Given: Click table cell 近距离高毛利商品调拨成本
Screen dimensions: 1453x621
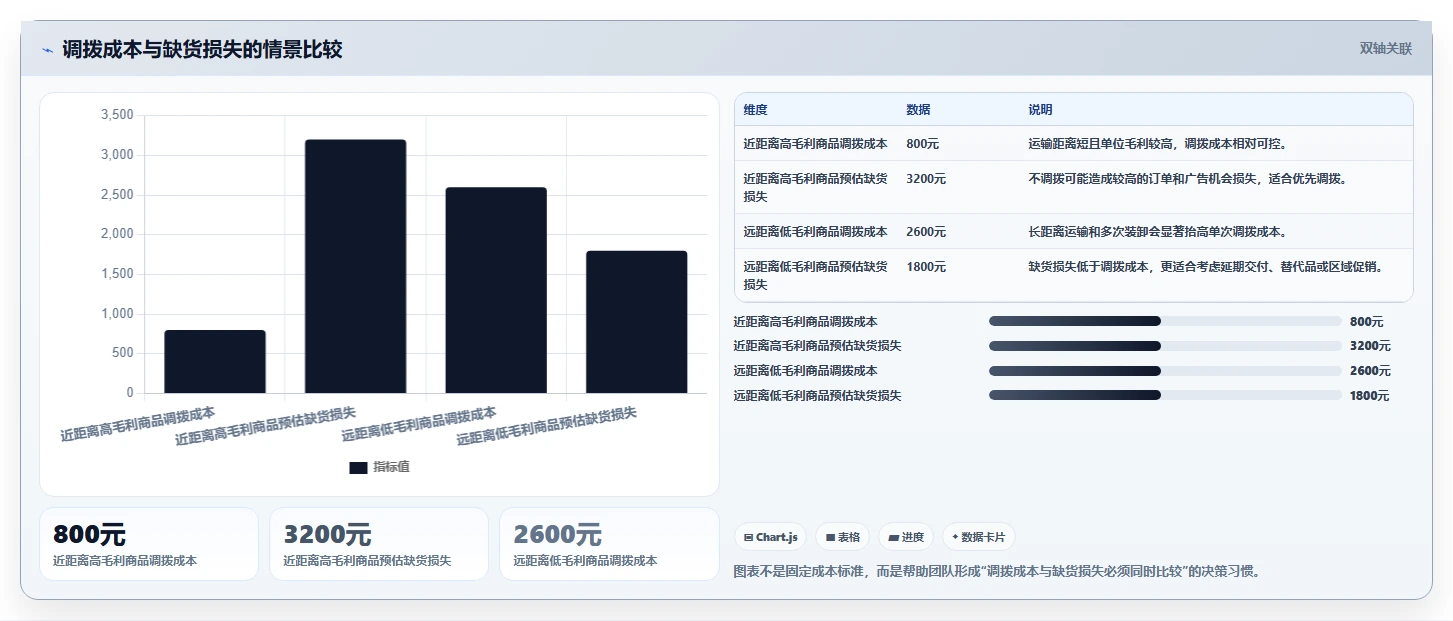Looking at the screenshot, I should [x=815, y=144].
